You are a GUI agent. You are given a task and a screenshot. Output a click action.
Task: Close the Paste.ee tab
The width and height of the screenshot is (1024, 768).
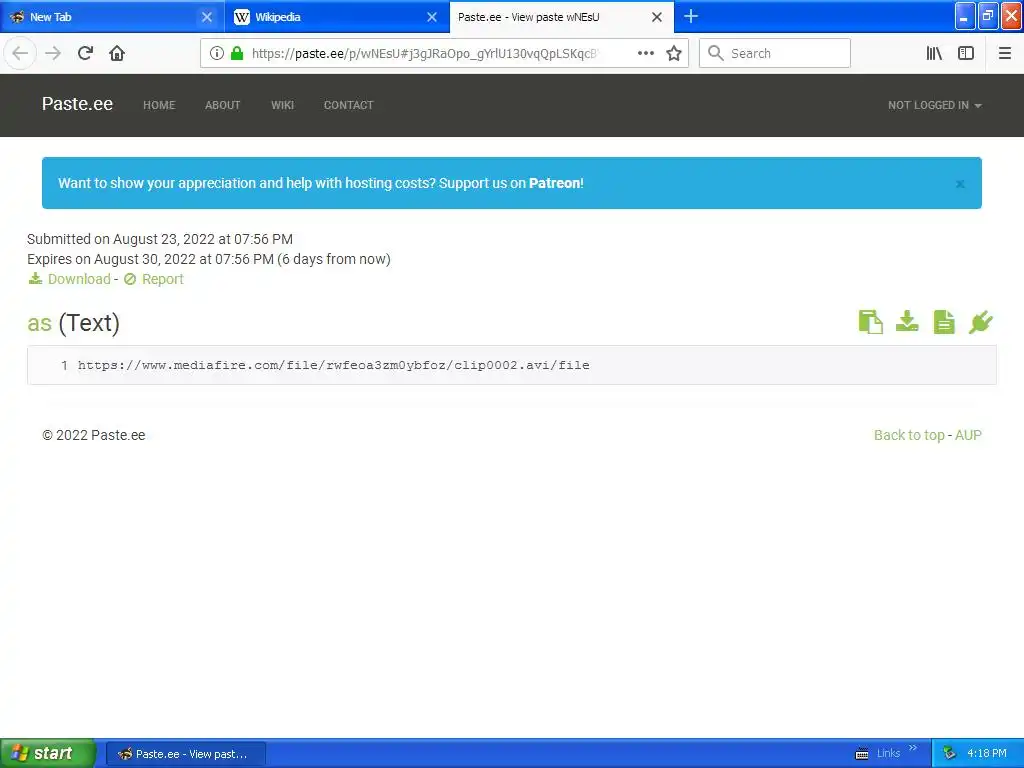tap(657, 17)
